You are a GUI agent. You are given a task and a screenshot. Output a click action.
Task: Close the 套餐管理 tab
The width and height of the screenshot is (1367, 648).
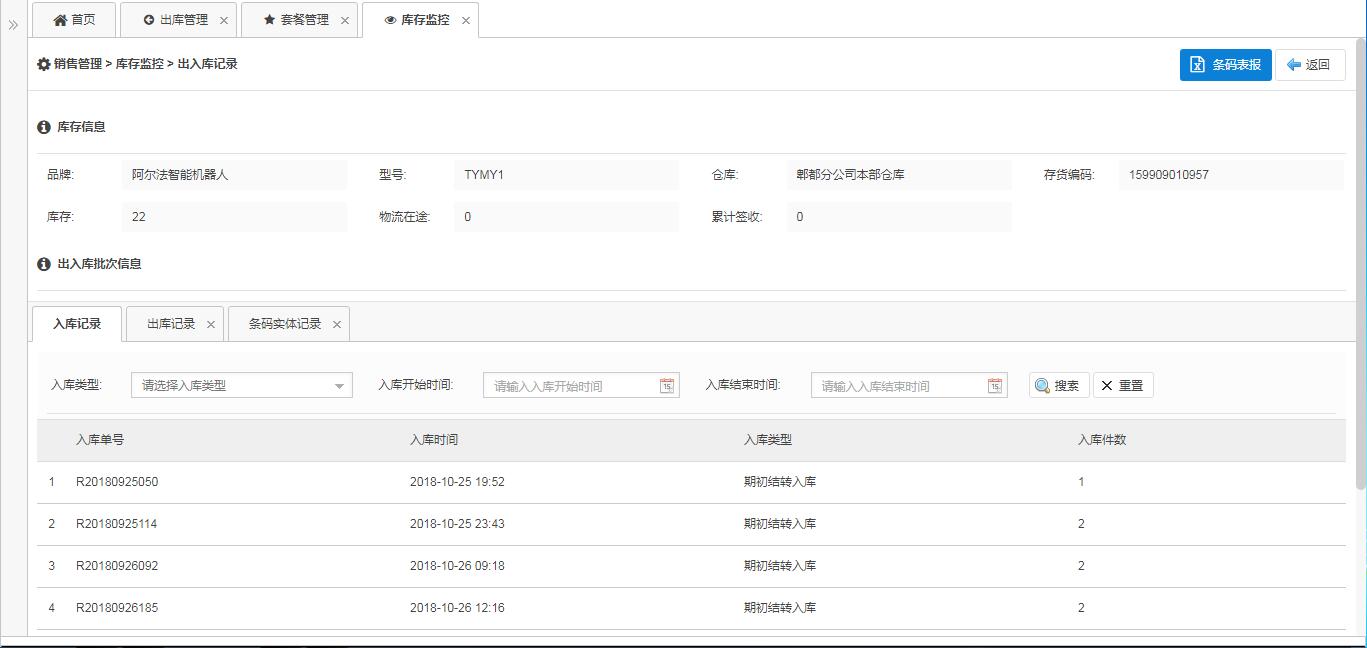click(x=345, y=20)
